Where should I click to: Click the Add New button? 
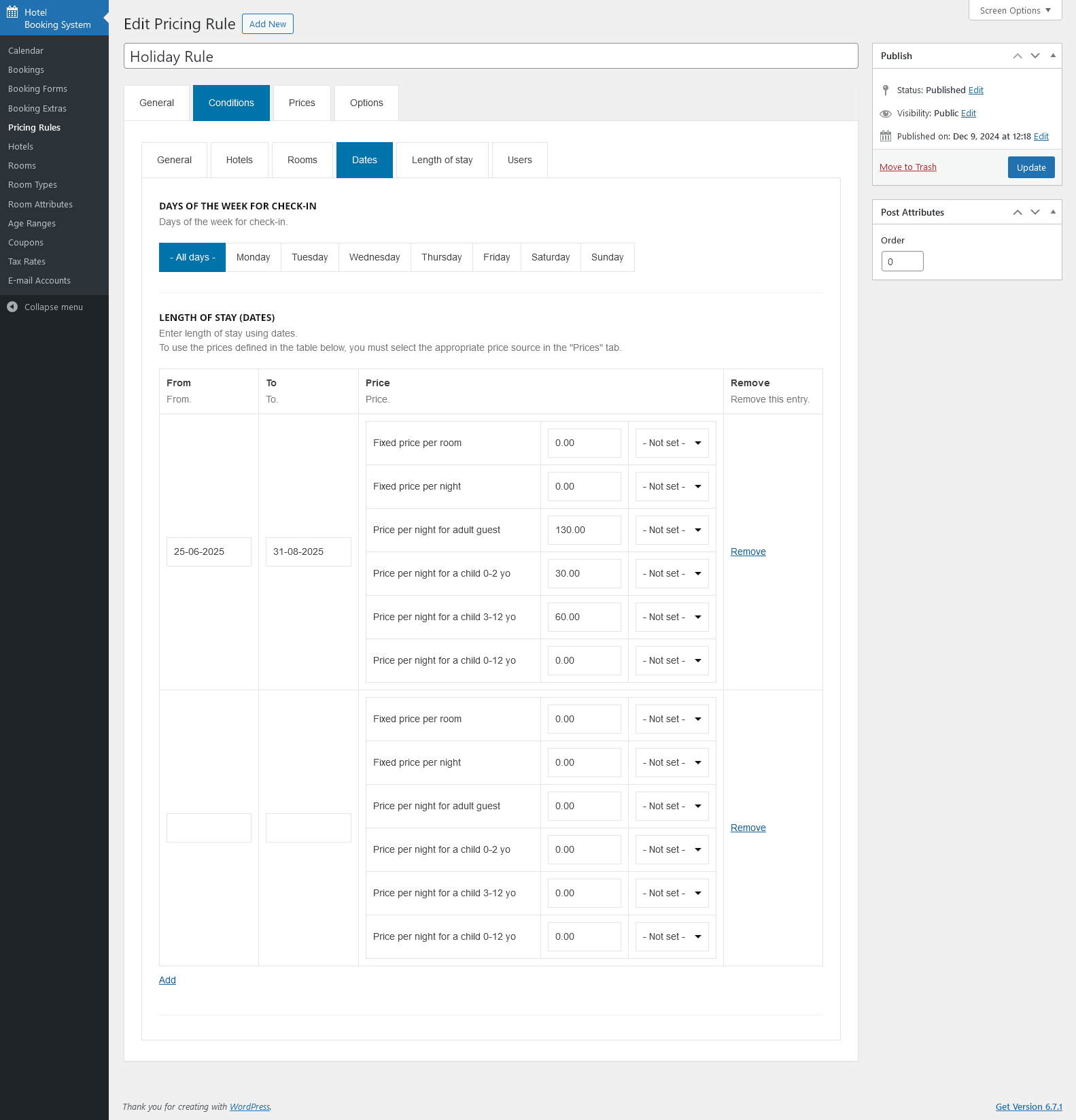268,24
